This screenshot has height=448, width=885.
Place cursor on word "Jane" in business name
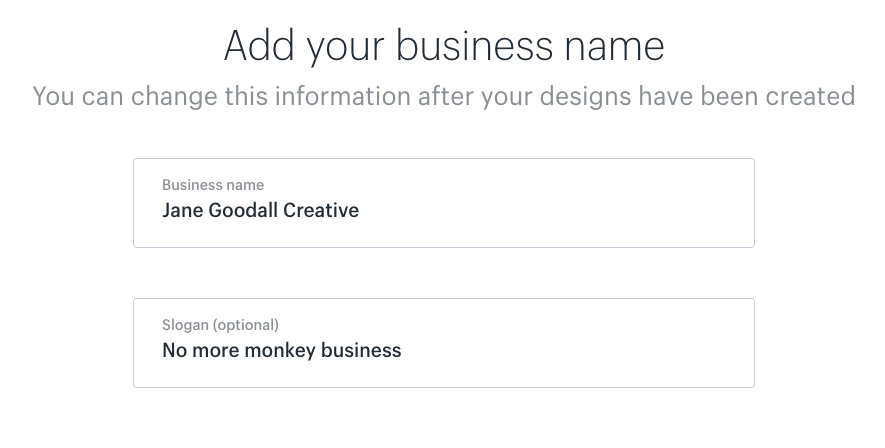tap(182, 210)
